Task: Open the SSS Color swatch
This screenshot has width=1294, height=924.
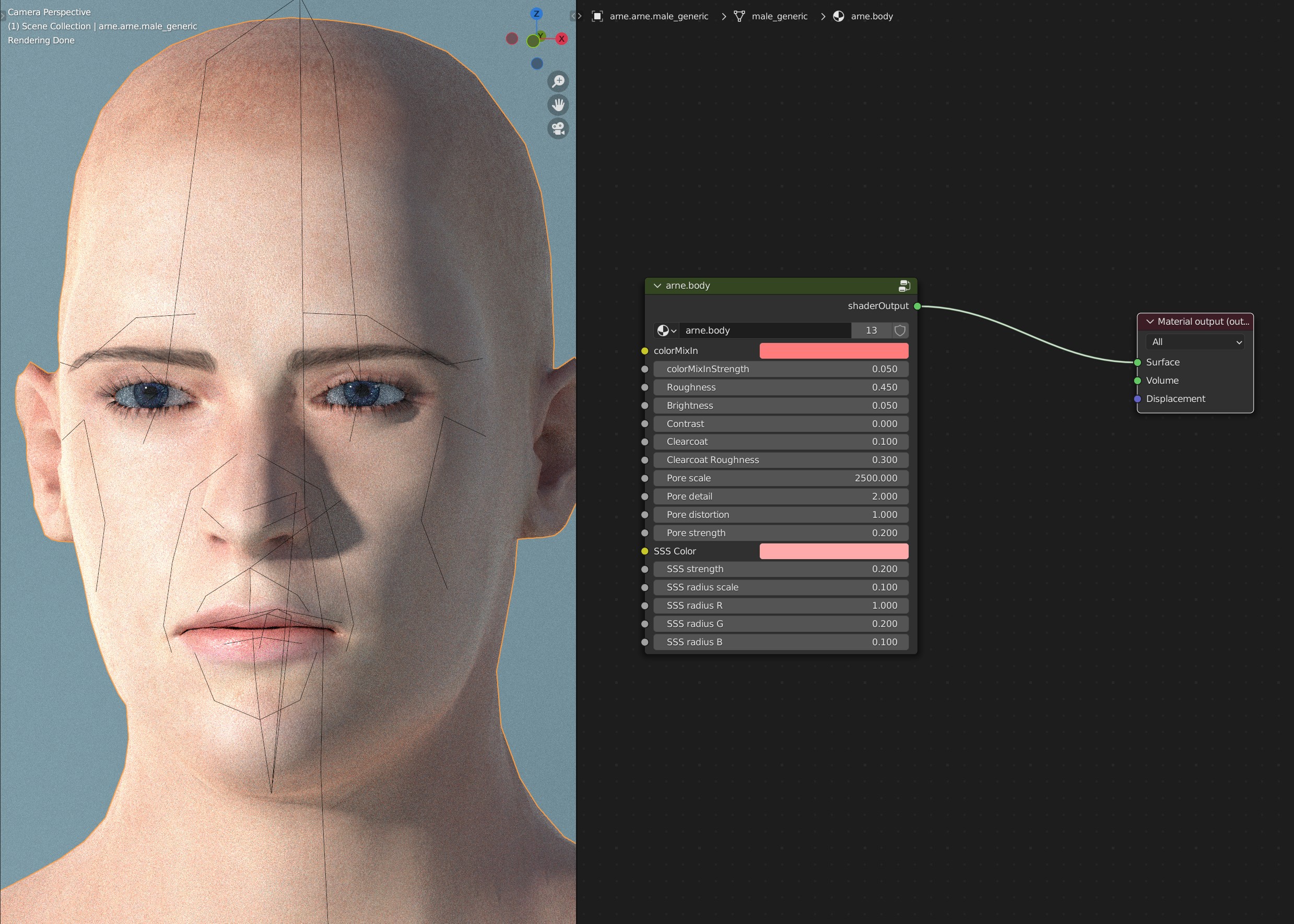Action: click(x=833, y=551)
